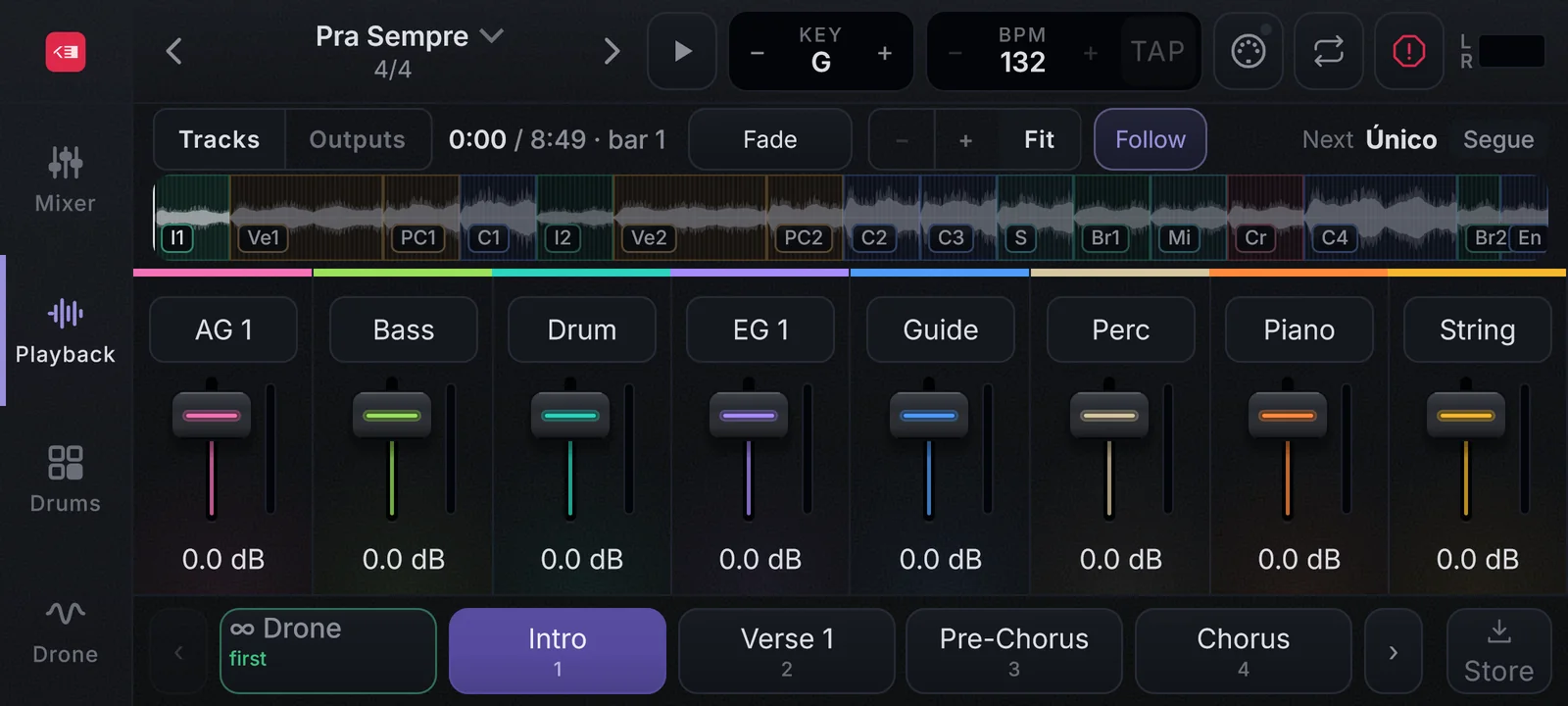Viewport: 1568px width, 706px height.
Task: Tap tempo with TAP button
Action: pyautogui.click(x=1157, y=51)
